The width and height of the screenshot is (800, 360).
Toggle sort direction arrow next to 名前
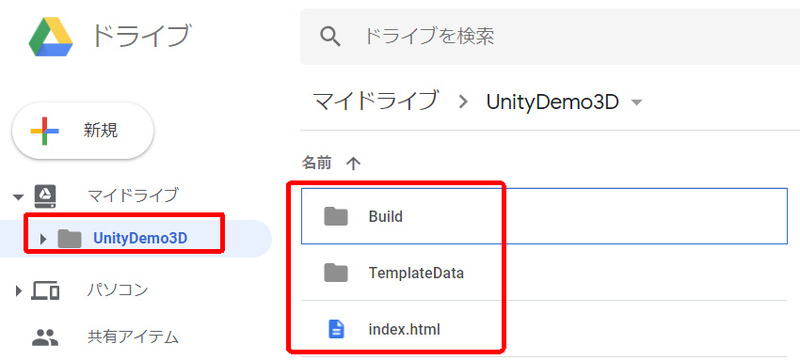click(353, 163)
